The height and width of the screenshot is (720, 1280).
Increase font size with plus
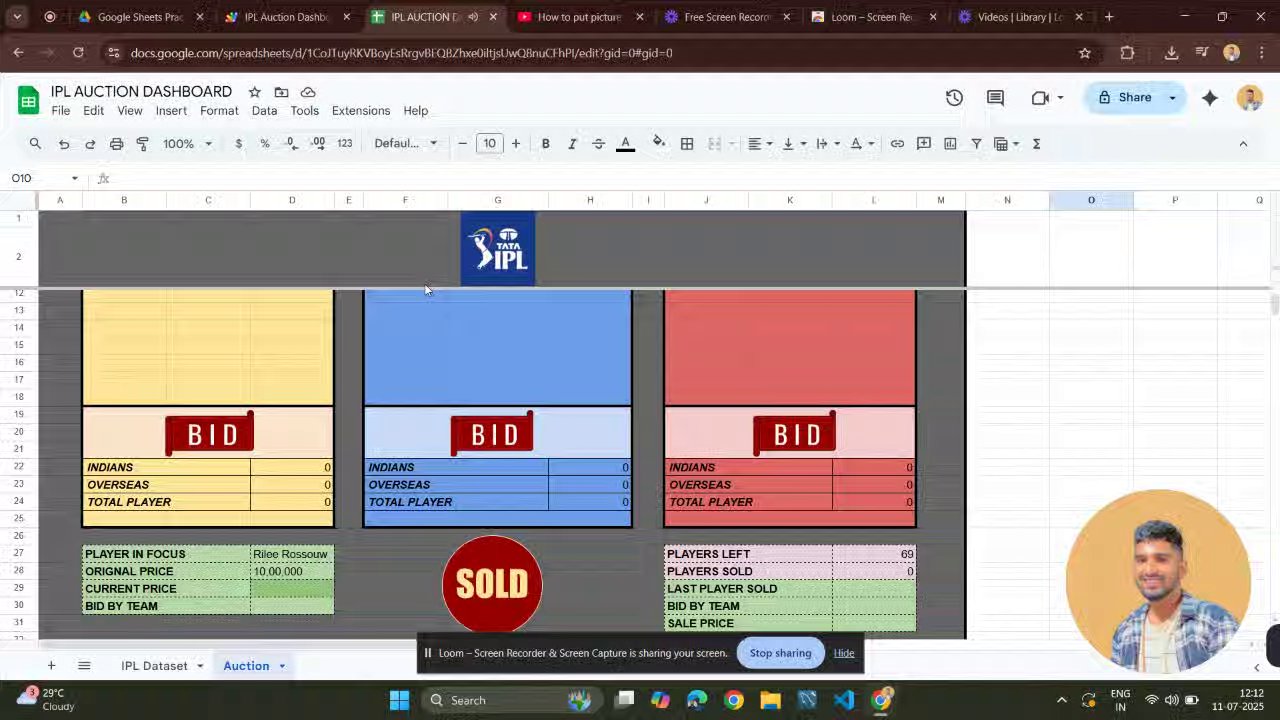(x=516, y=144)
